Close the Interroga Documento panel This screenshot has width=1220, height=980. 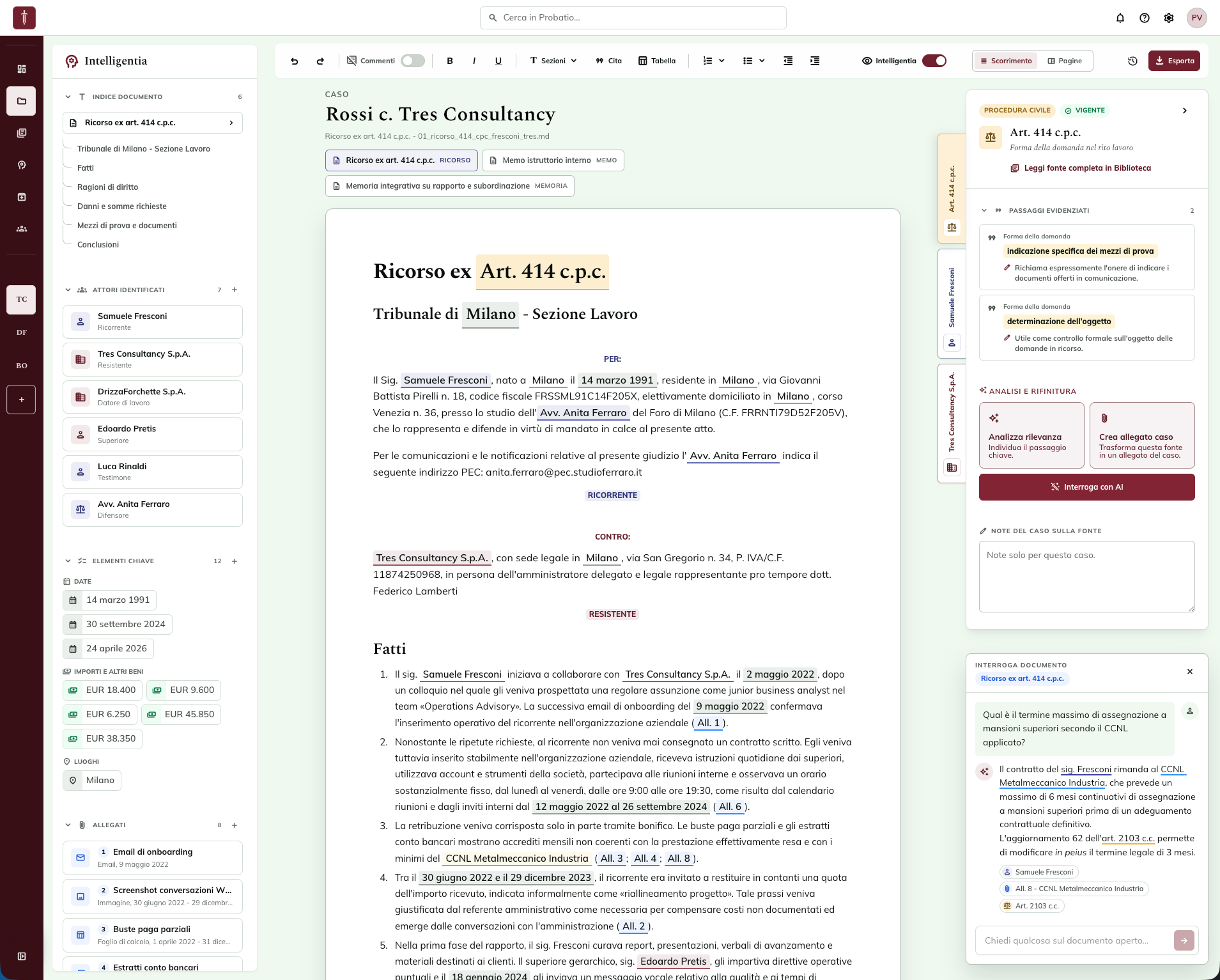point(1190,671)
